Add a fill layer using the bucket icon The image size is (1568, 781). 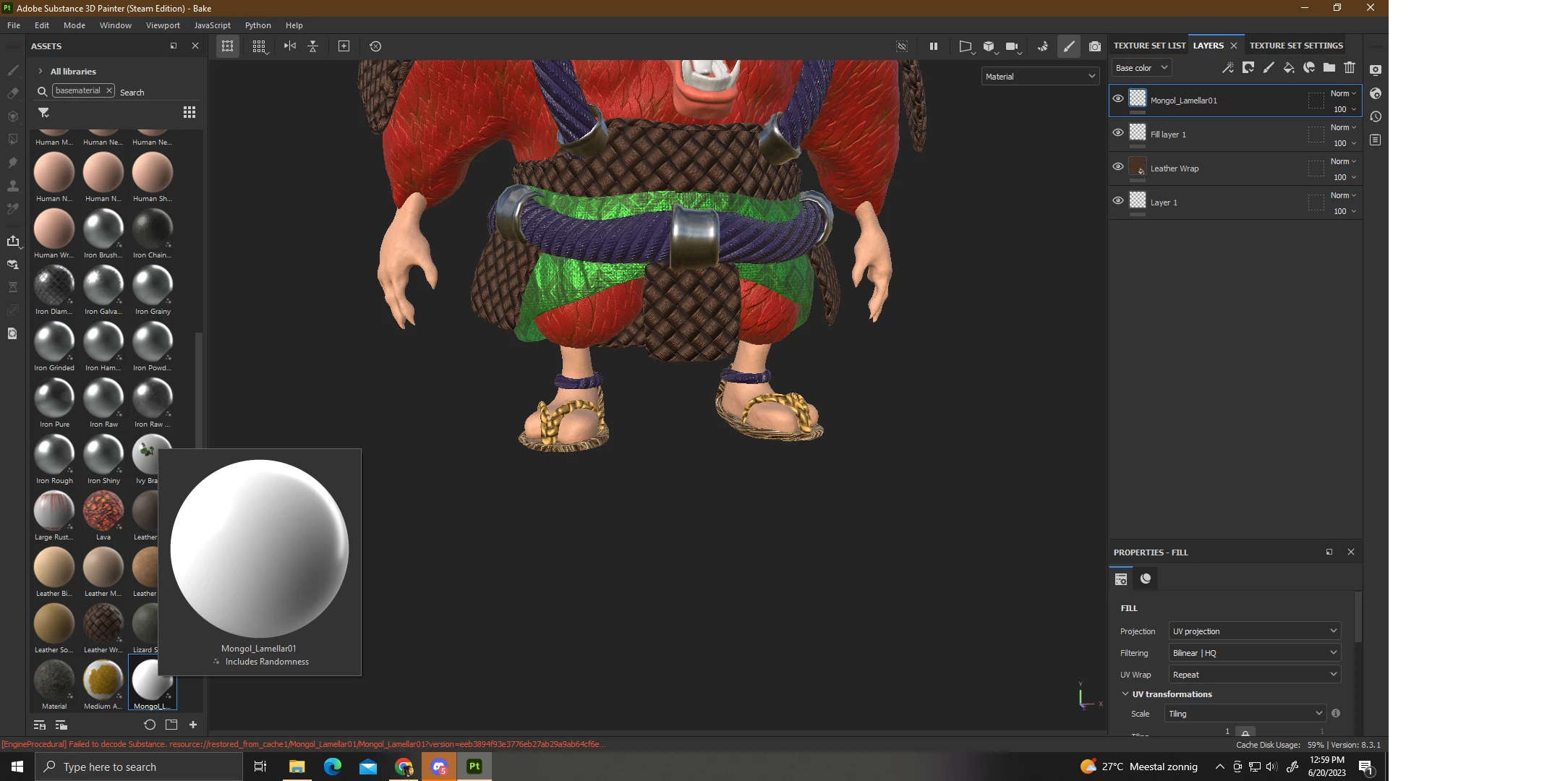point(1289,67)
